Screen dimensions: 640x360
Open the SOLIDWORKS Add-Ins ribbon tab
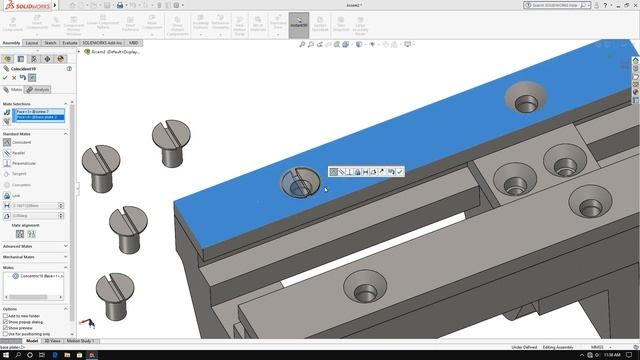[102, 43]
